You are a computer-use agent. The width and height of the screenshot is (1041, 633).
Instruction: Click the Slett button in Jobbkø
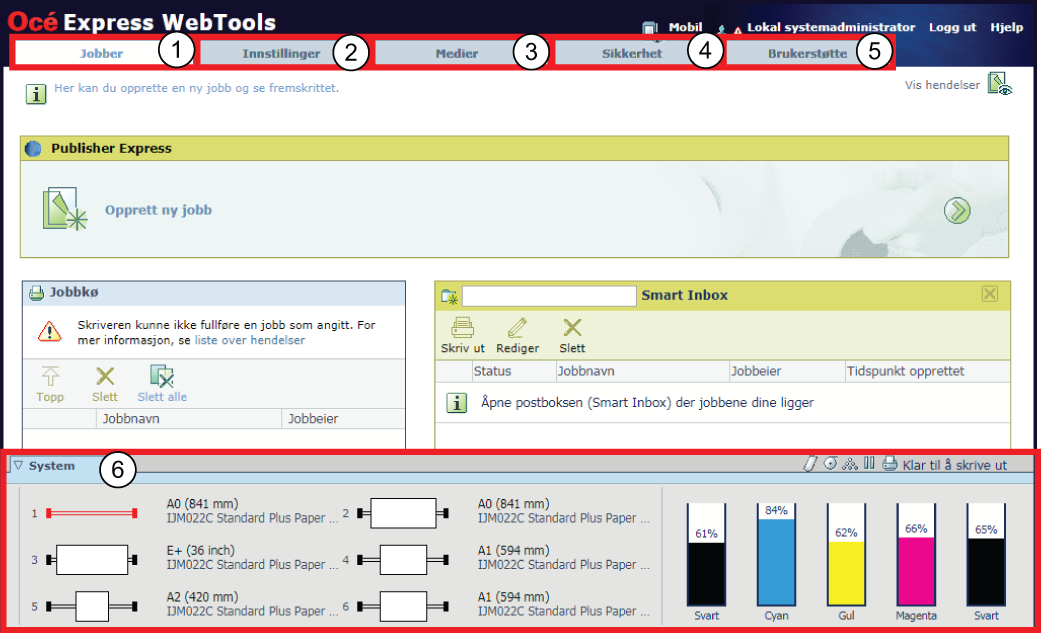click(104, 384)
